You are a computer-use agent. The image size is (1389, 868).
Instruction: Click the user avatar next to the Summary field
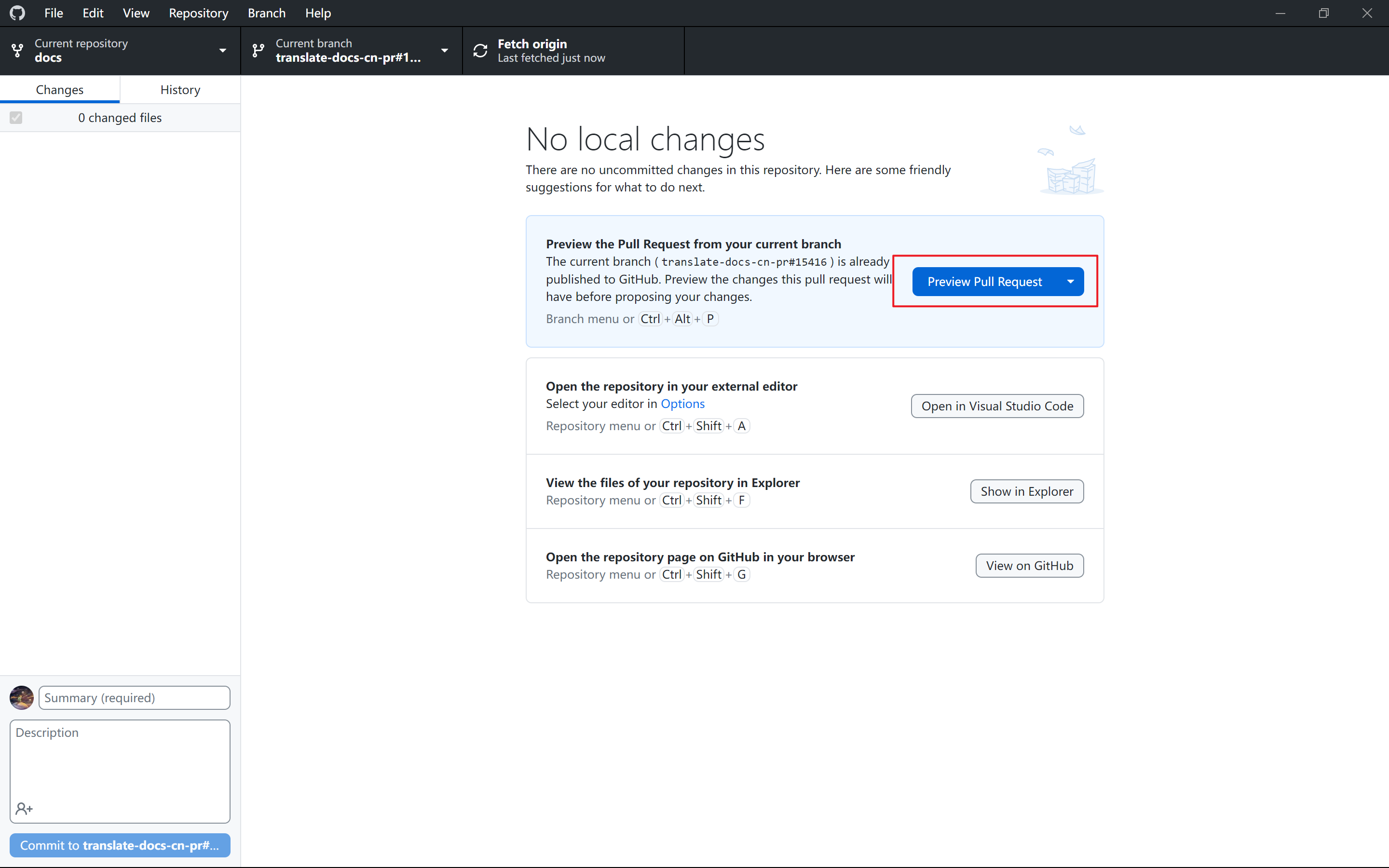click(x=22, y=697)
